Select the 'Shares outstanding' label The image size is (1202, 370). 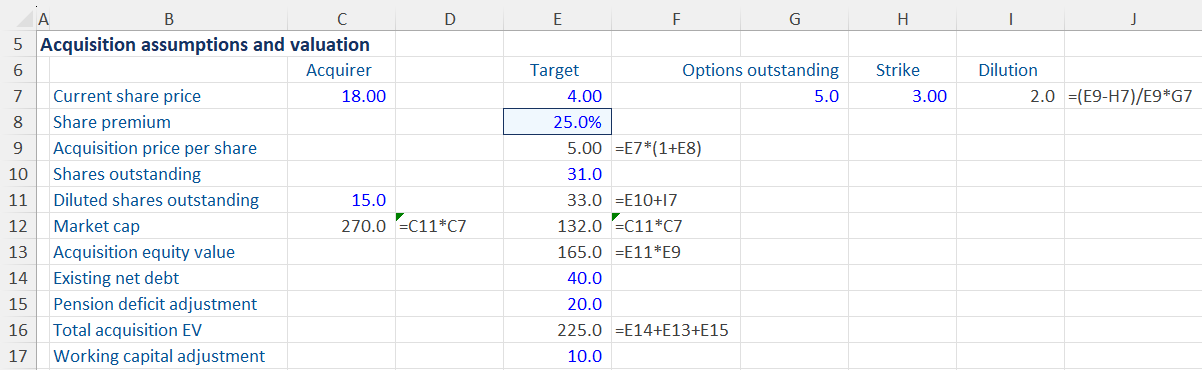point(127,174)
